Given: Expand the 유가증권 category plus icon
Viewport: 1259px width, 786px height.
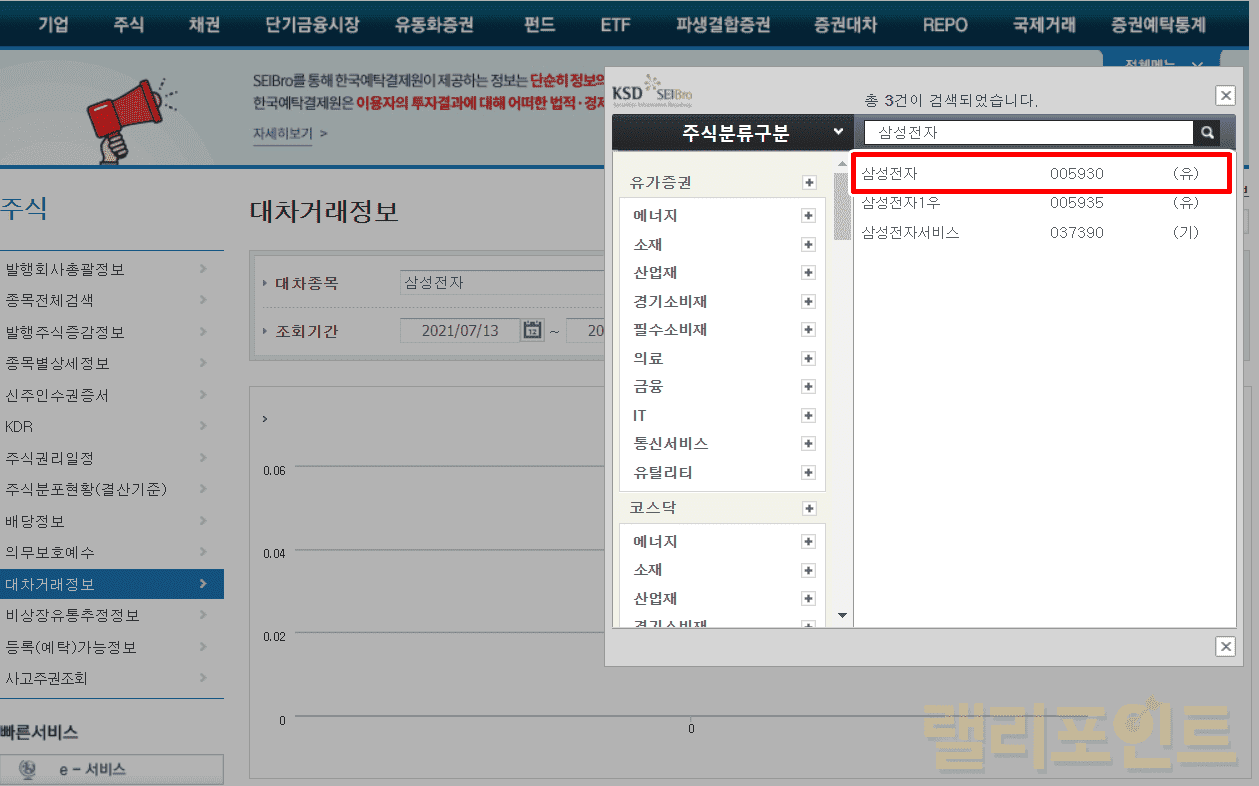Looking at the screenshot, I should (x=809, y=183).
